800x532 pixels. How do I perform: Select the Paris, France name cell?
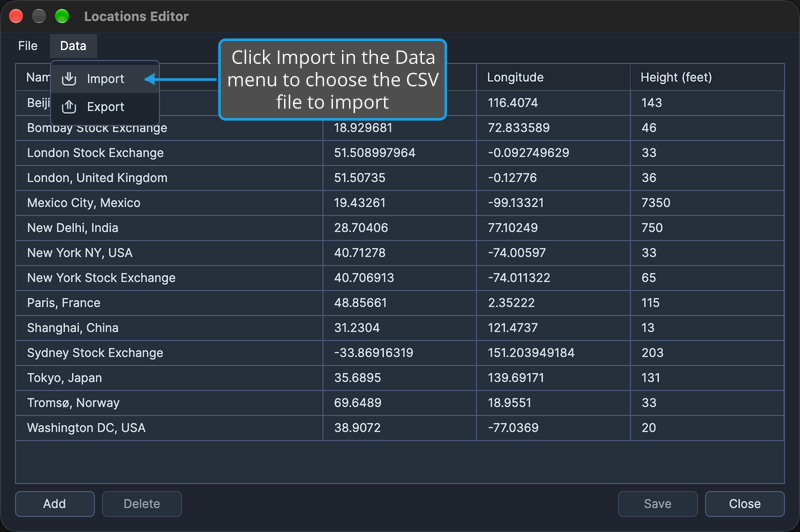[169, 303]
